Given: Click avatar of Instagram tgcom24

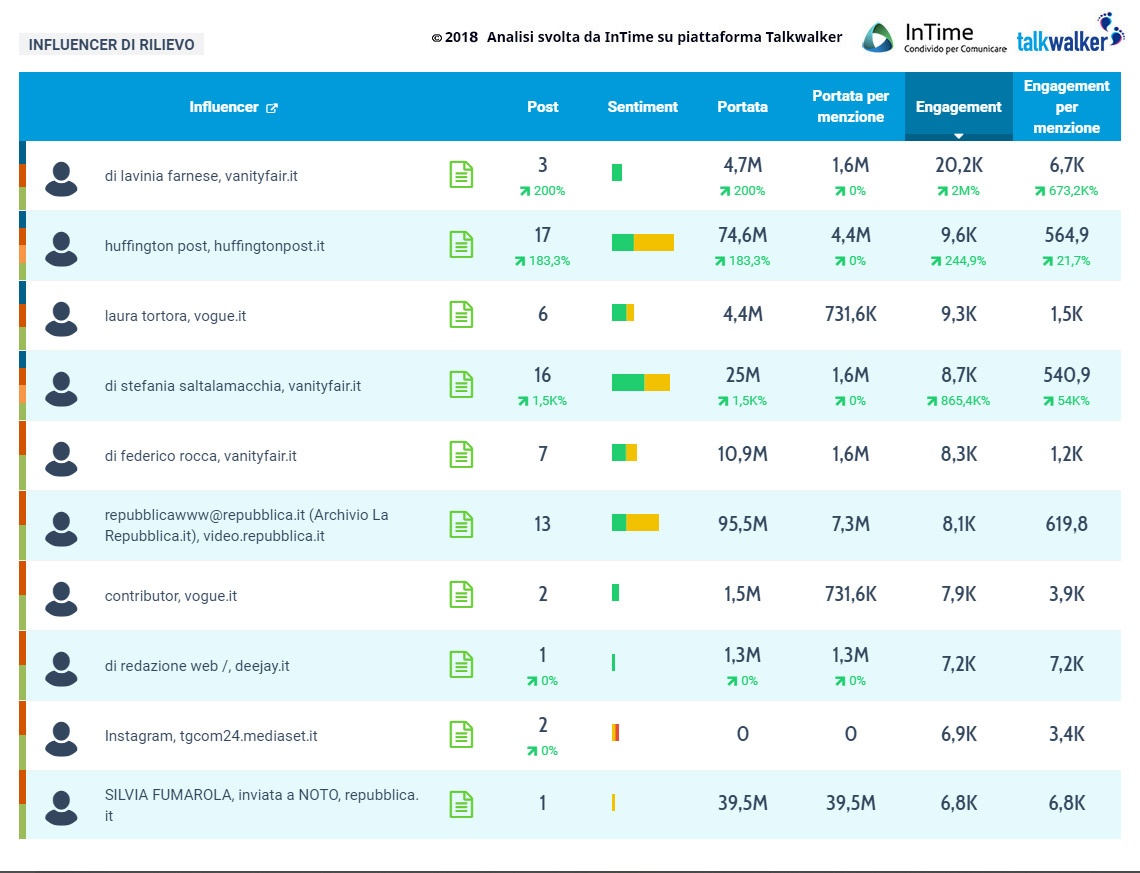Looking at the screenshot, I should pyautogui.click(x=61, y=739).
